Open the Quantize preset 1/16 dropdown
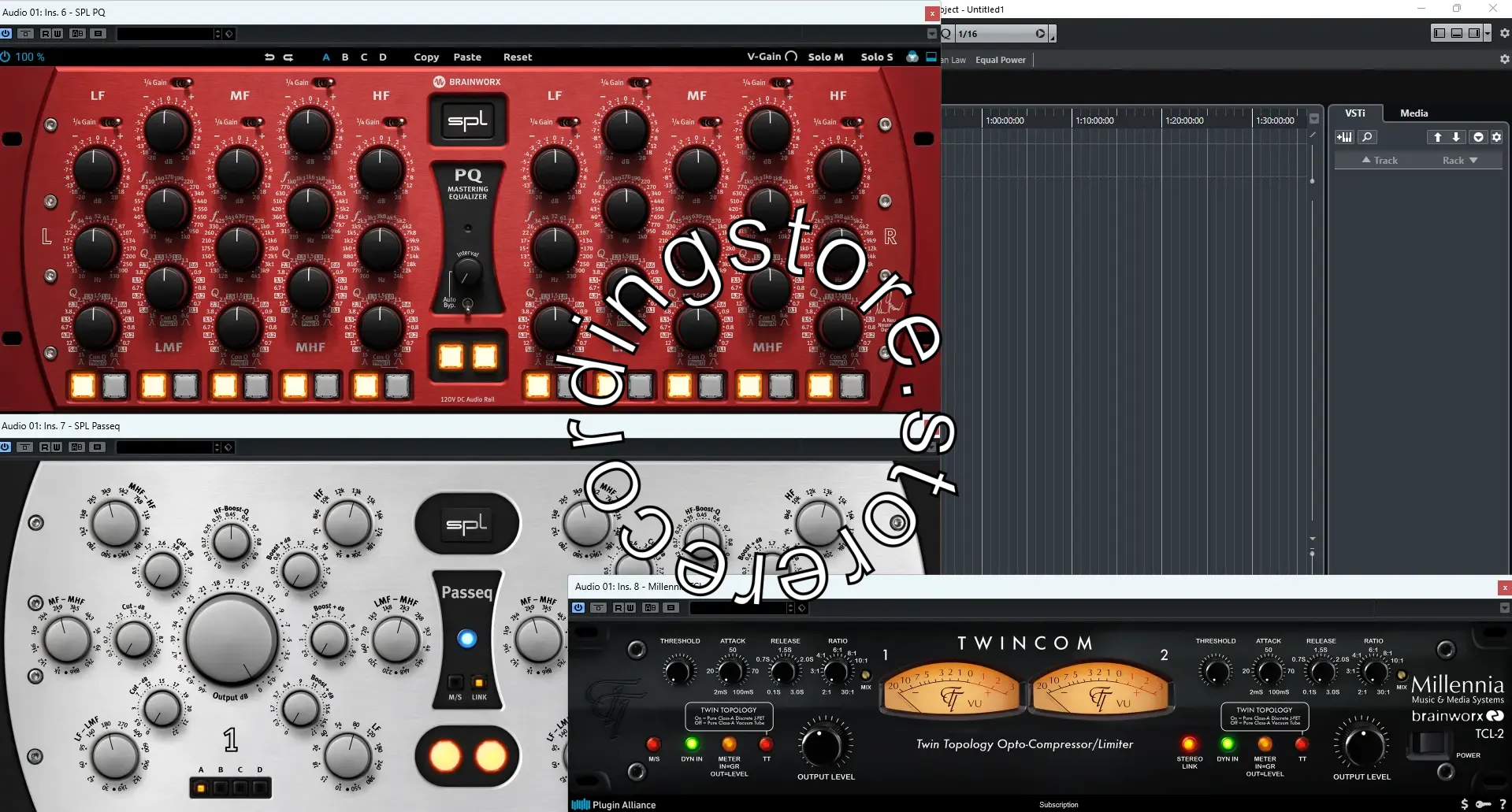 1001,34
